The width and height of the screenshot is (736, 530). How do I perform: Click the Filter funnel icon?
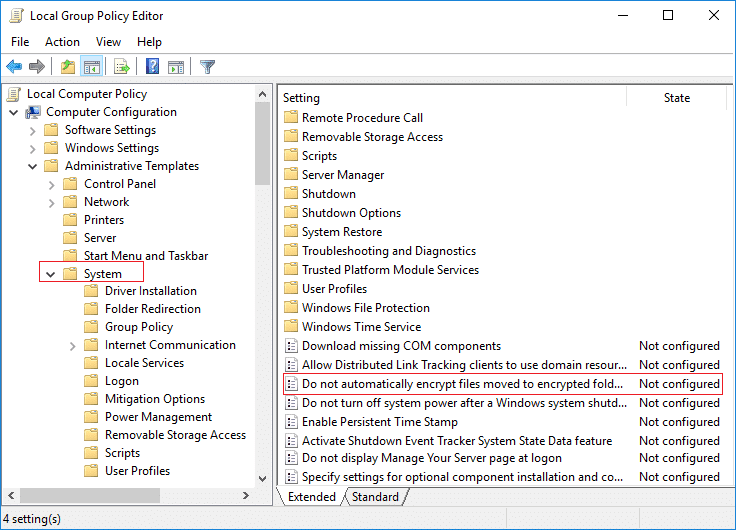tap(207, 67)
